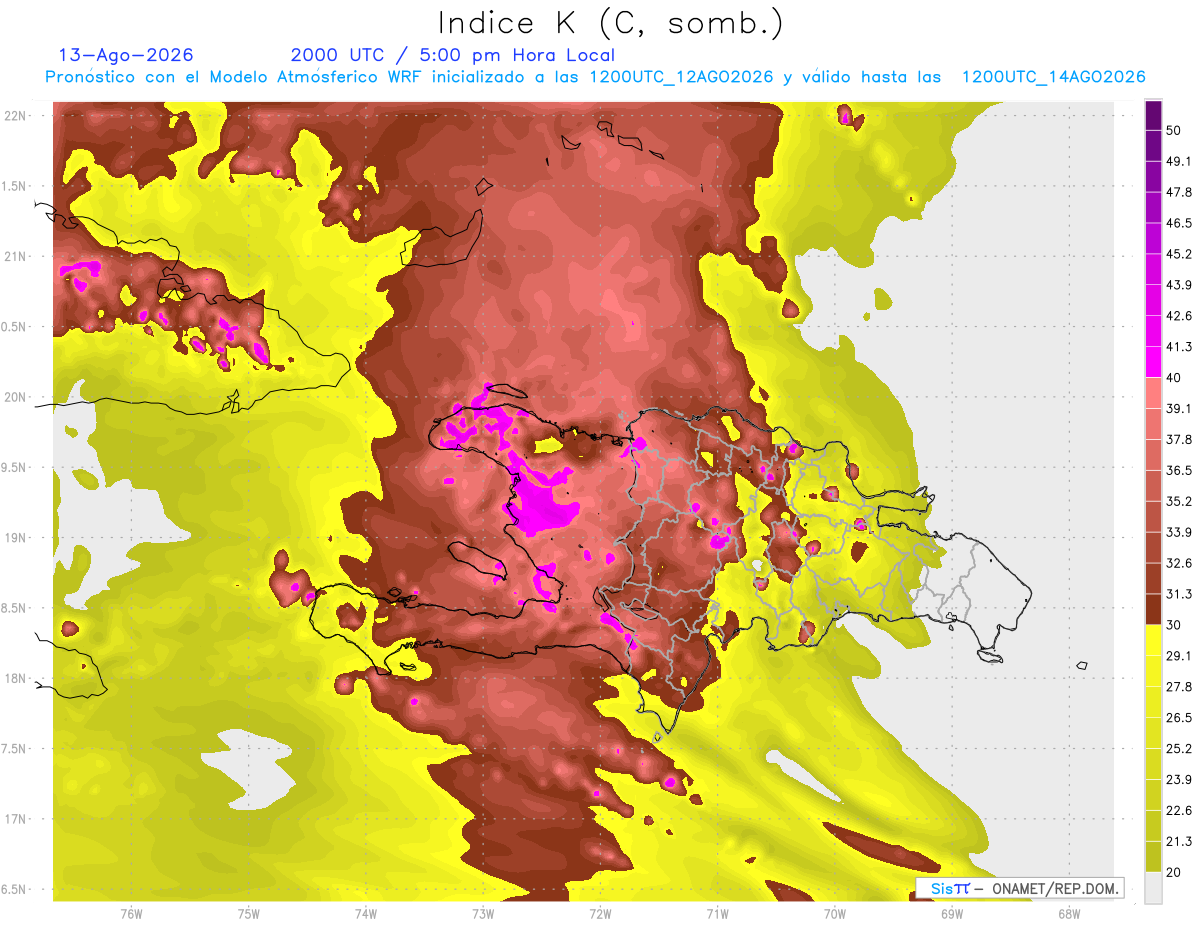Click the "18N" latitude axis label
1200x927 pixels.
tap(16, 678)
